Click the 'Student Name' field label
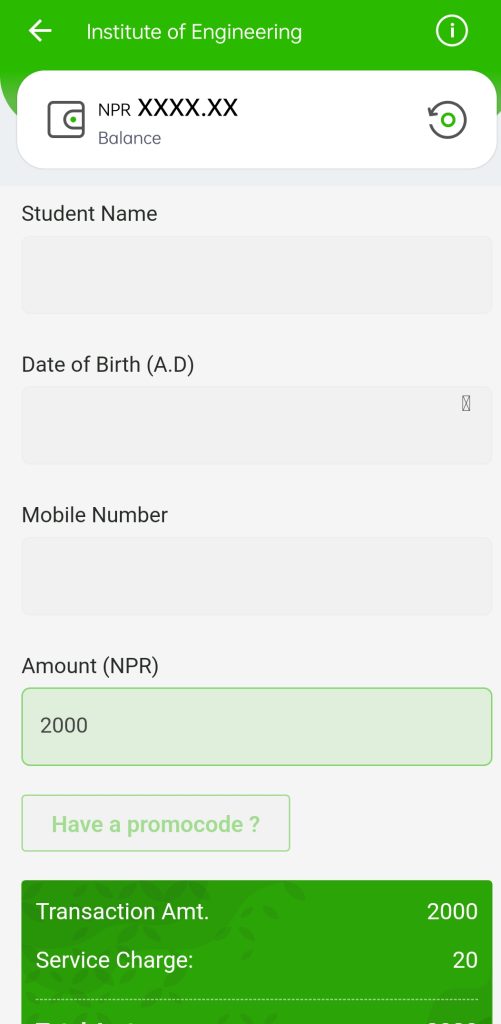501x1024 pixels. coord(89,214)
